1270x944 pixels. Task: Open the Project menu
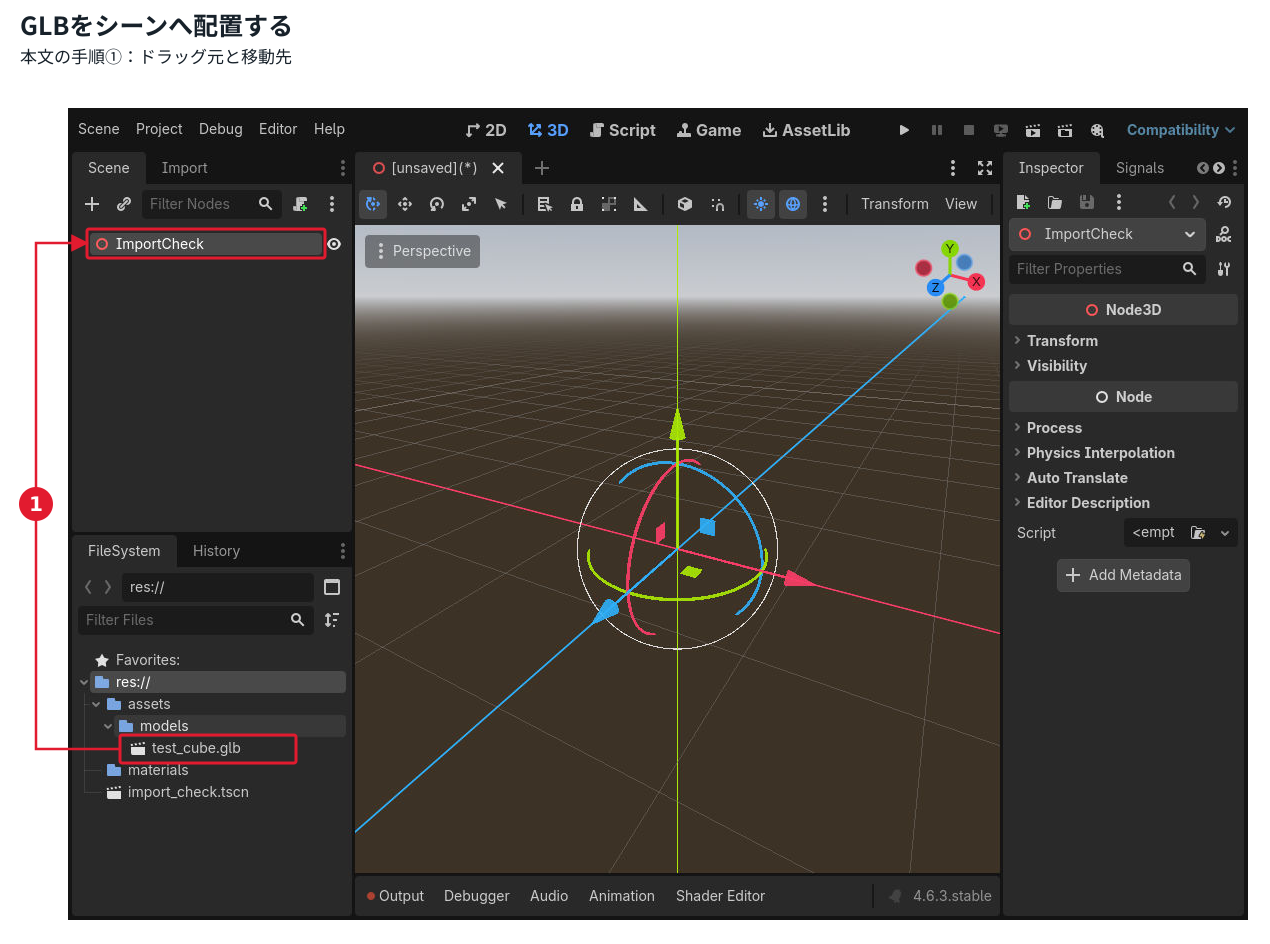pos(159,129)
